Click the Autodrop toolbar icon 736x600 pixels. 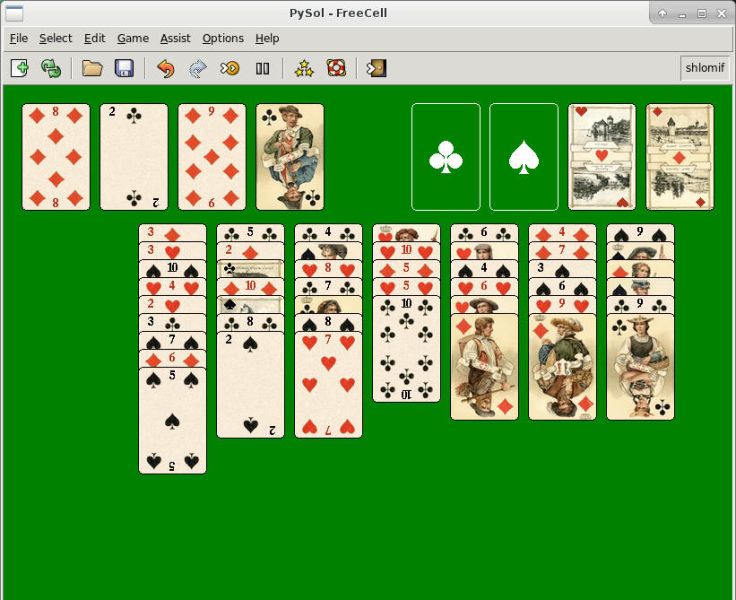tap(230, 69)
